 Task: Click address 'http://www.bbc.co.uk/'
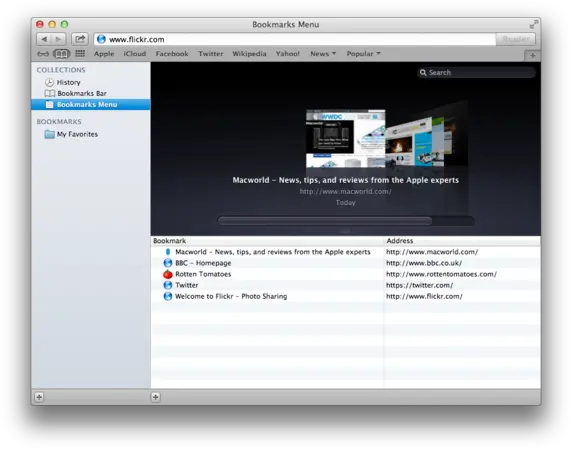click(424, 263)
